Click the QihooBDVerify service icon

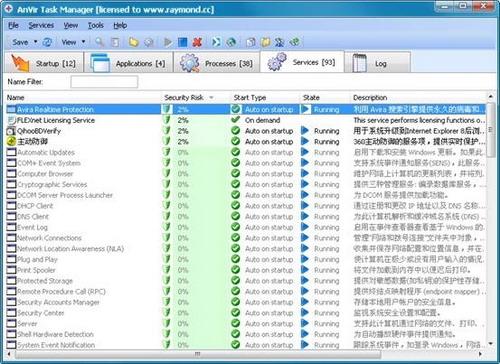[x=11, y=131]
